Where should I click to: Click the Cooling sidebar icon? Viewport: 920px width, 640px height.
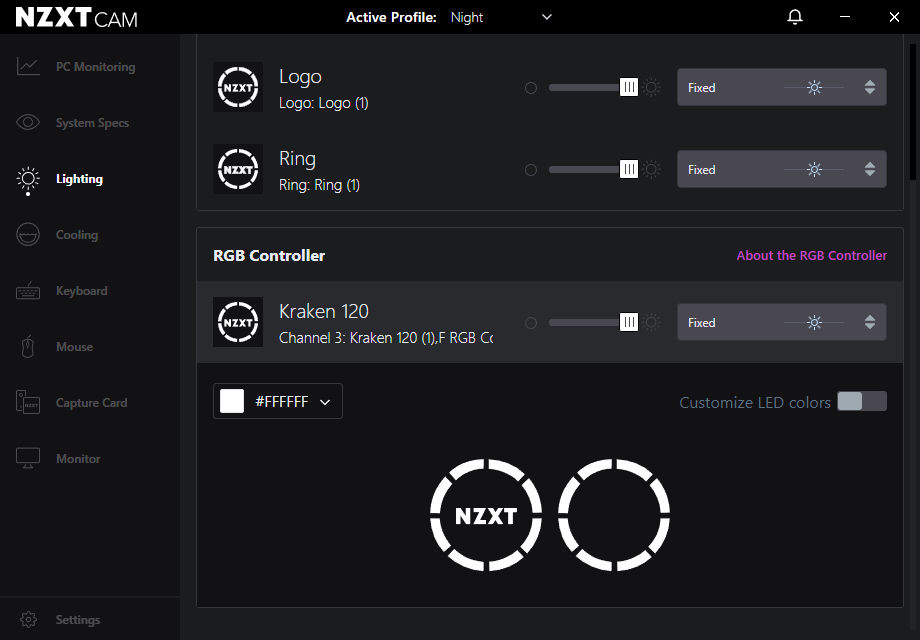(28, 235)
